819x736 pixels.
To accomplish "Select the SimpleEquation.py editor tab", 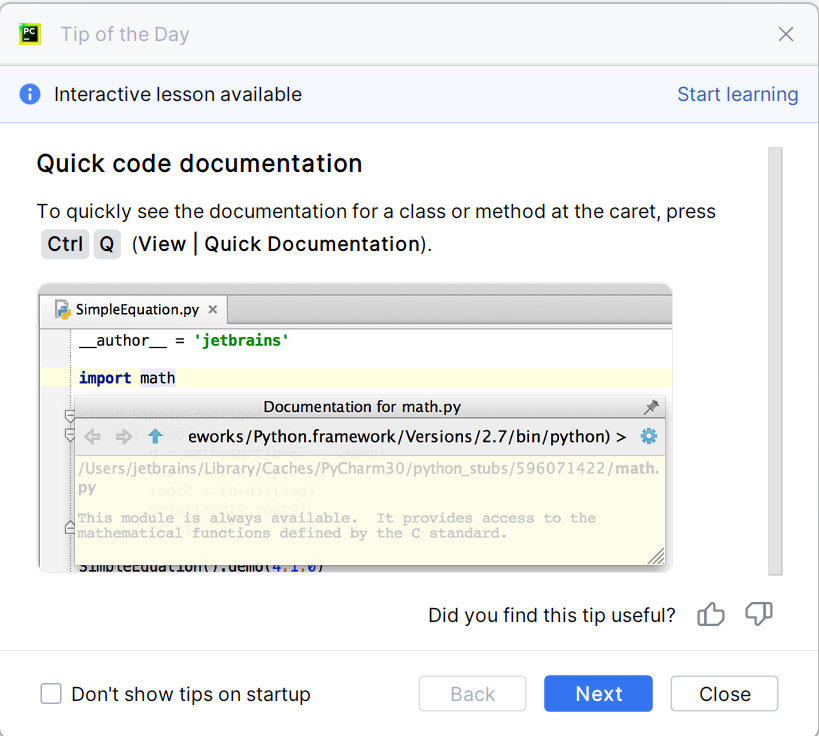I will pos(136,309).
